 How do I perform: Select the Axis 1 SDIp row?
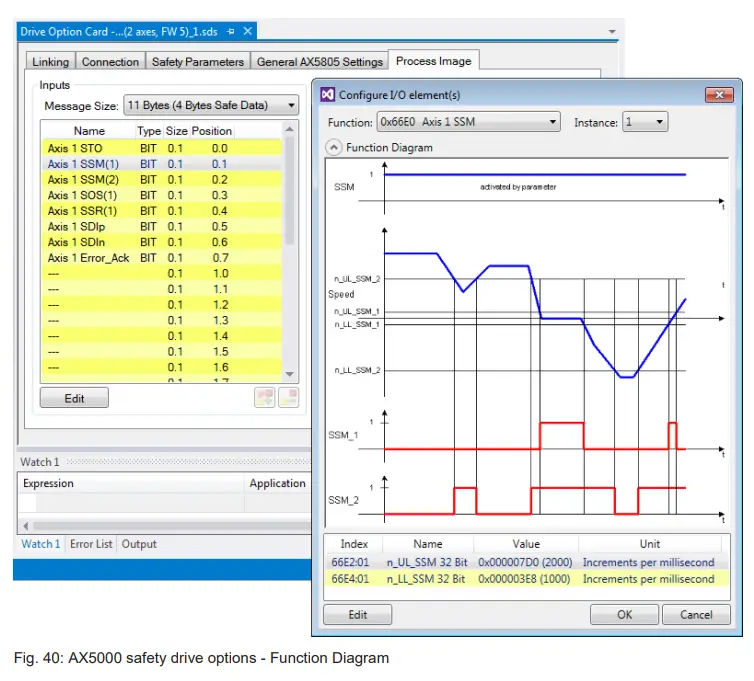162,227
